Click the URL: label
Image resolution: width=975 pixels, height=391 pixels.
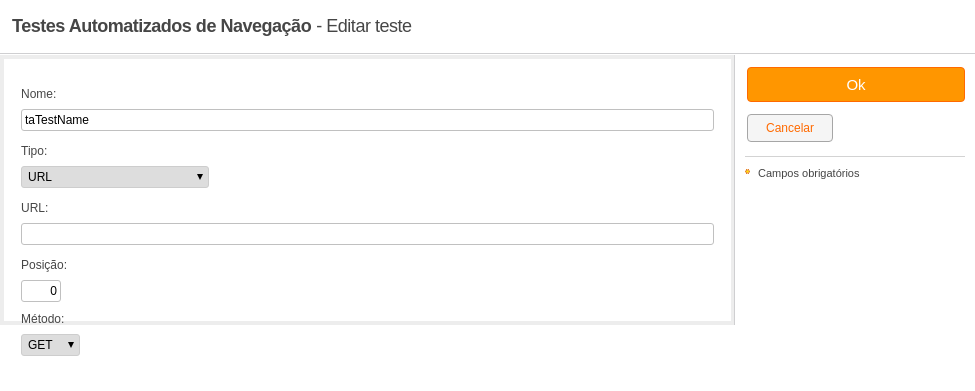35,208
